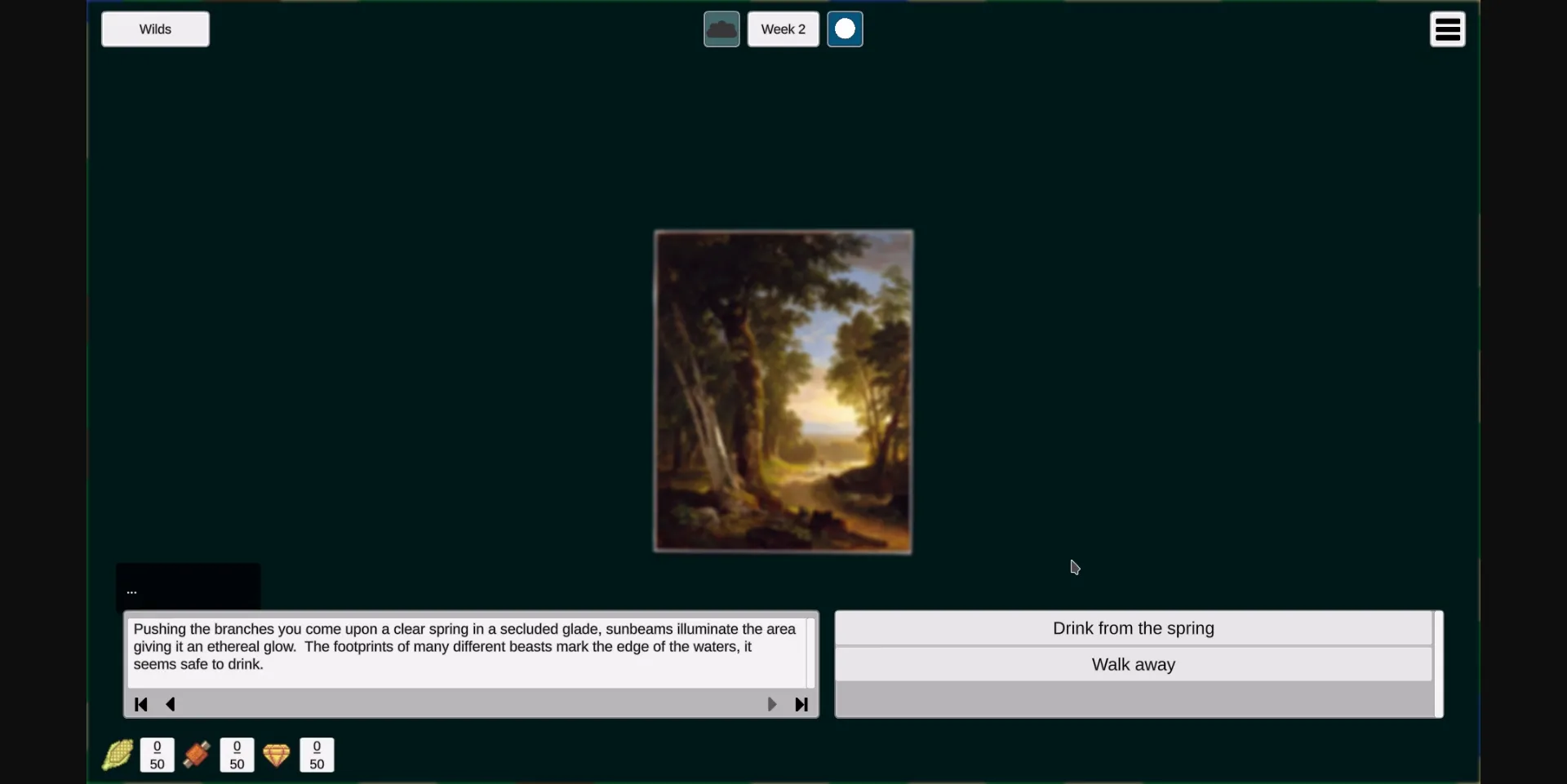This screenshot has width=1567, height=784.
Task: Advance to the next story message
Action: pyautogui.click(x=771, y=704)
